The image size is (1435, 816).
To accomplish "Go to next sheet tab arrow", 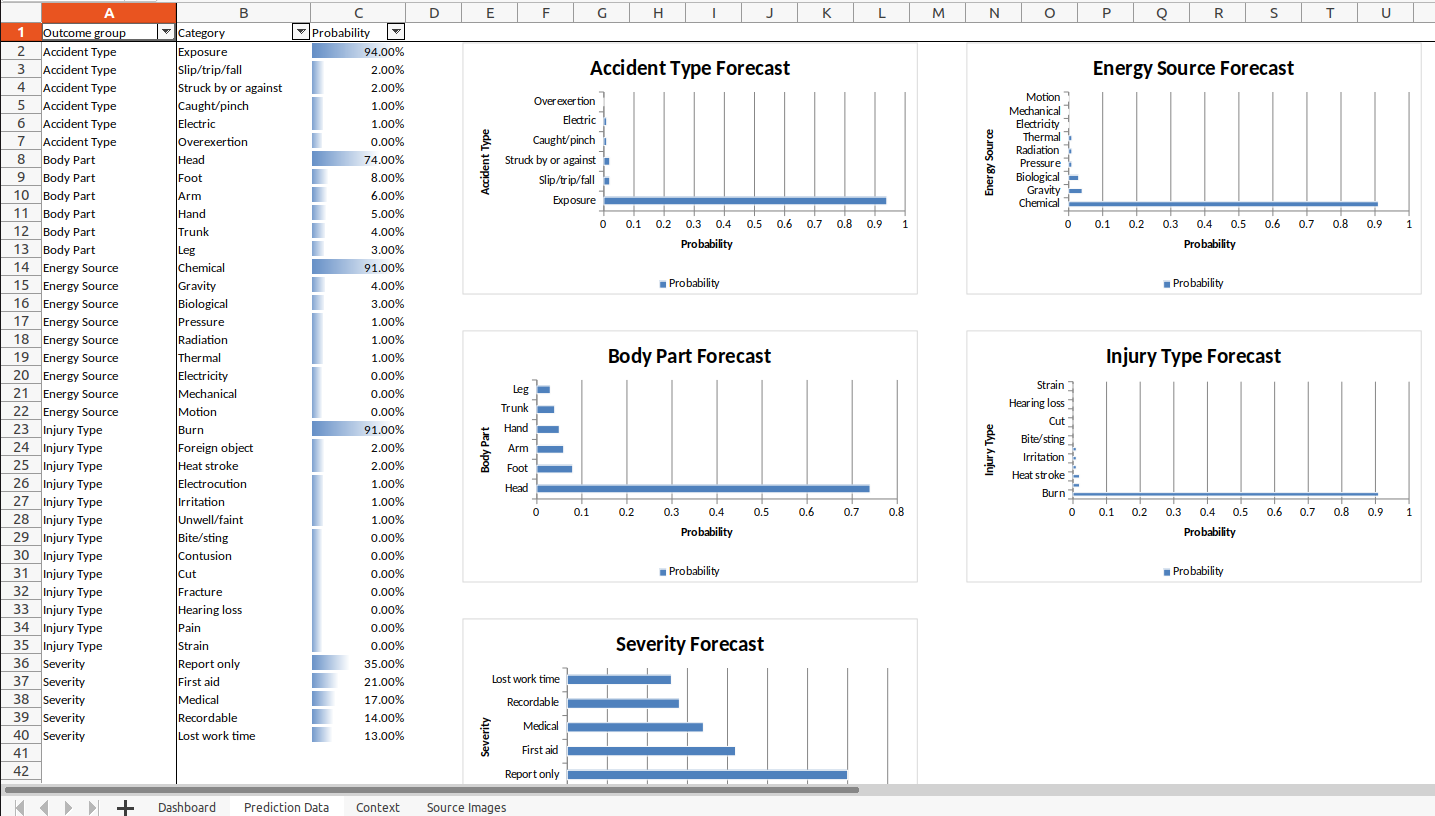I will (x=68, y=807).
